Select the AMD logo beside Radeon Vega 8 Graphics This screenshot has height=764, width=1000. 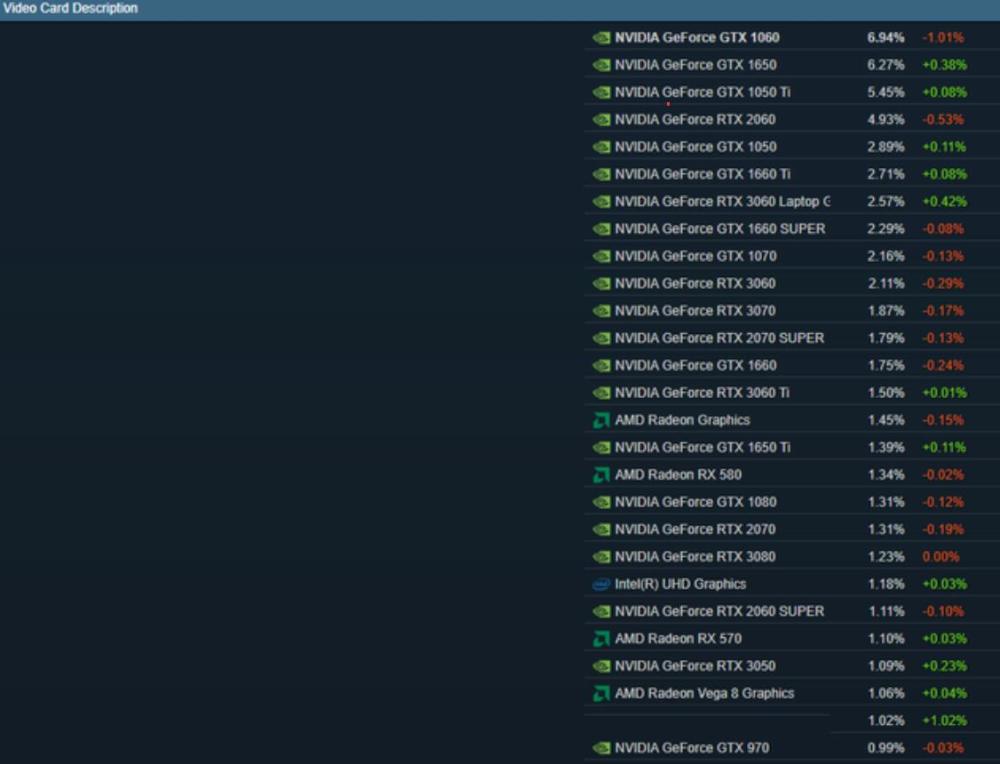pyautogui.click(x=601, y=694)
